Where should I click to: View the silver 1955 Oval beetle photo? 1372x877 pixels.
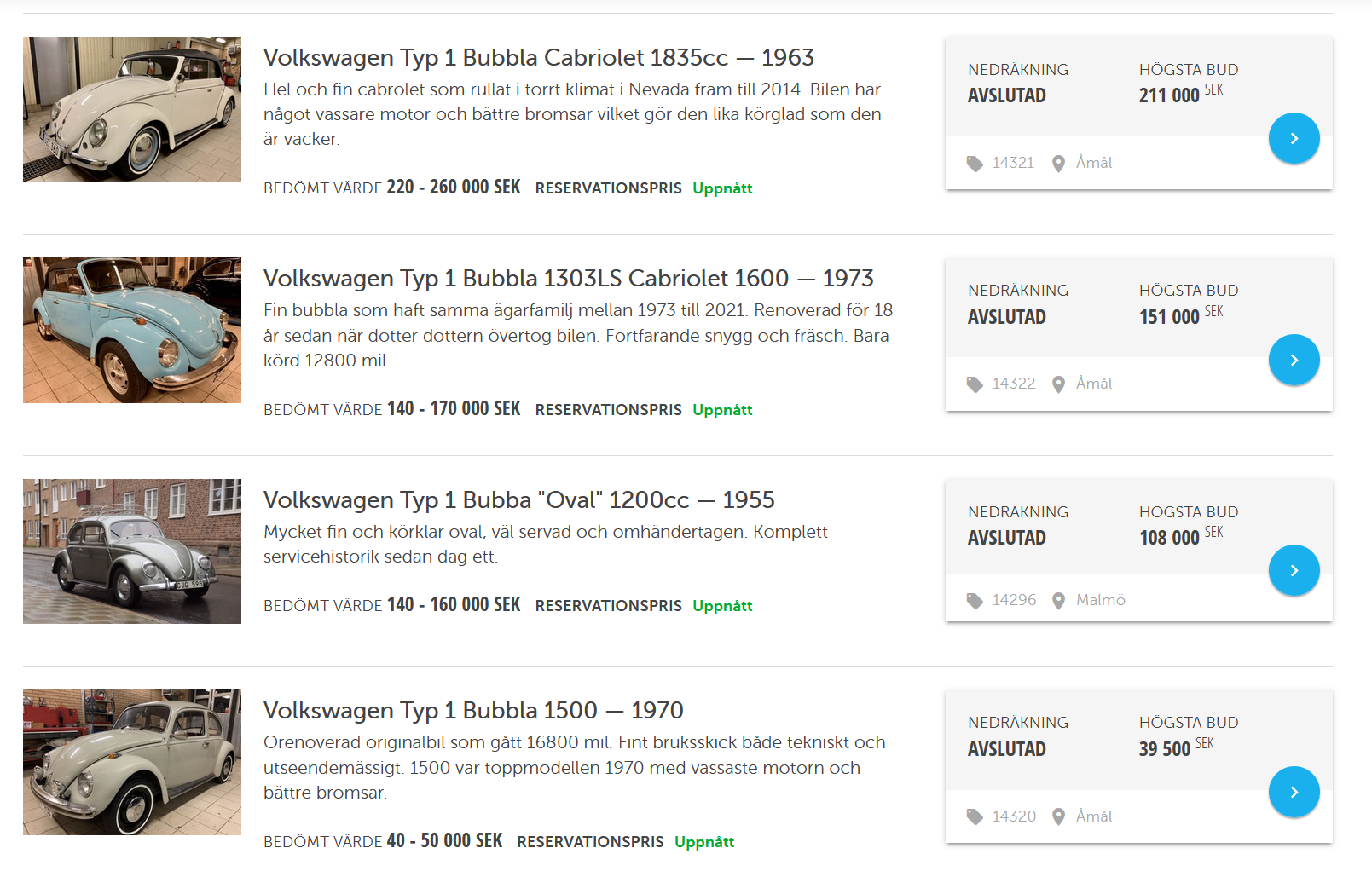point(132,551)
